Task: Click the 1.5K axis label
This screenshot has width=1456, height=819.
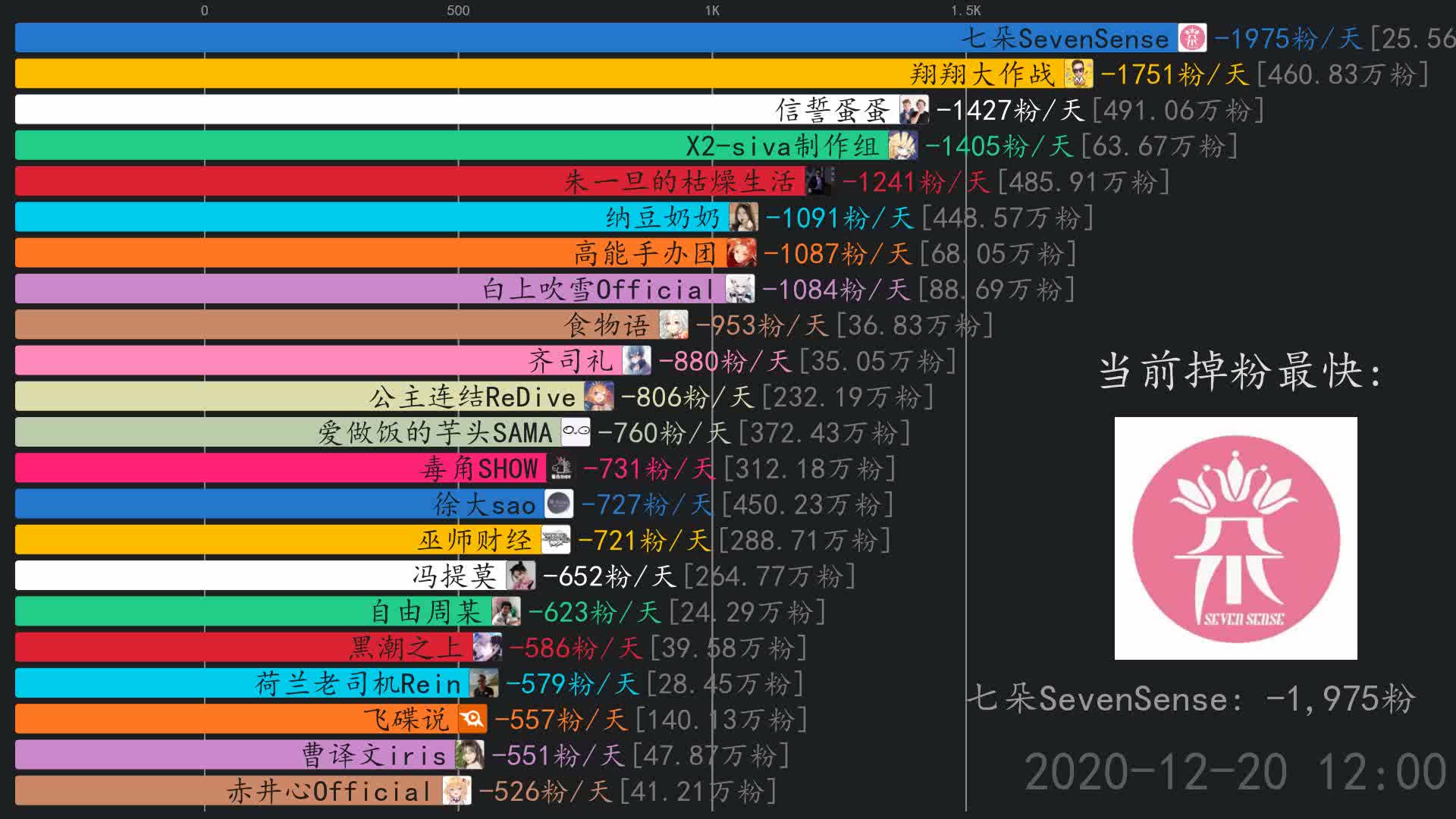Action: [x=966, y=11]
